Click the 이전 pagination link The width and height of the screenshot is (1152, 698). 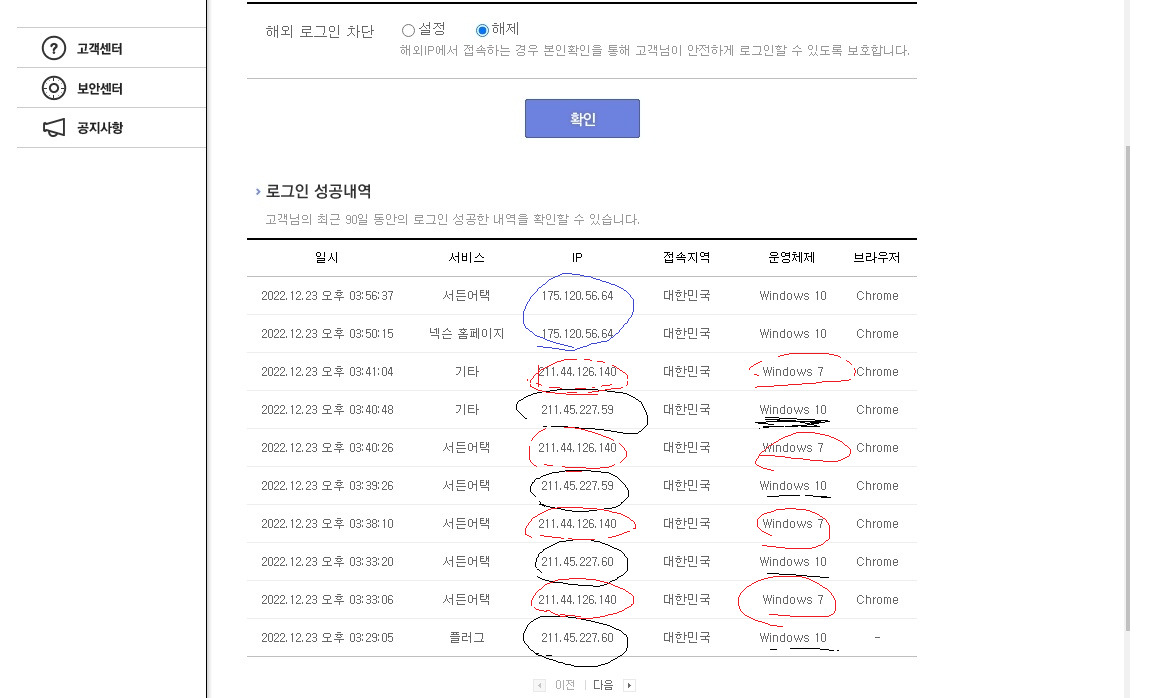[x=565, y=686]
